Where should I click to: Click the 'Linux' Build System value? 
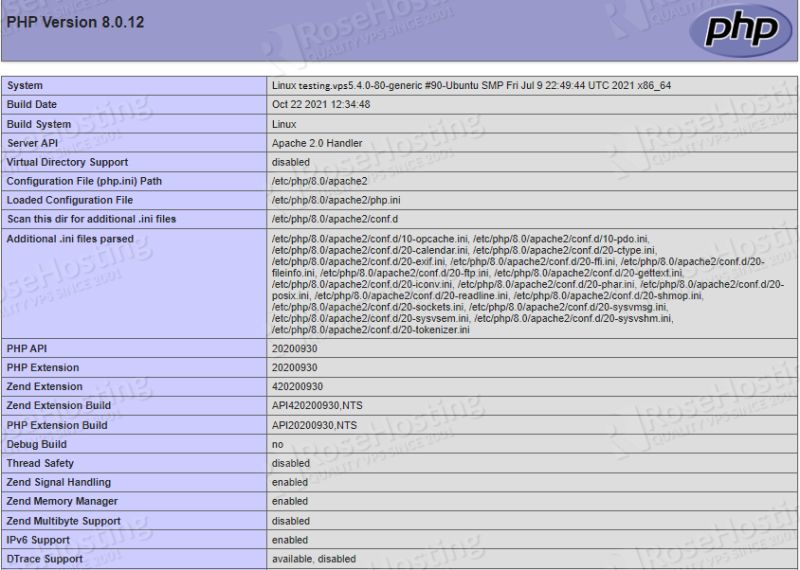[x=284, y=124]
